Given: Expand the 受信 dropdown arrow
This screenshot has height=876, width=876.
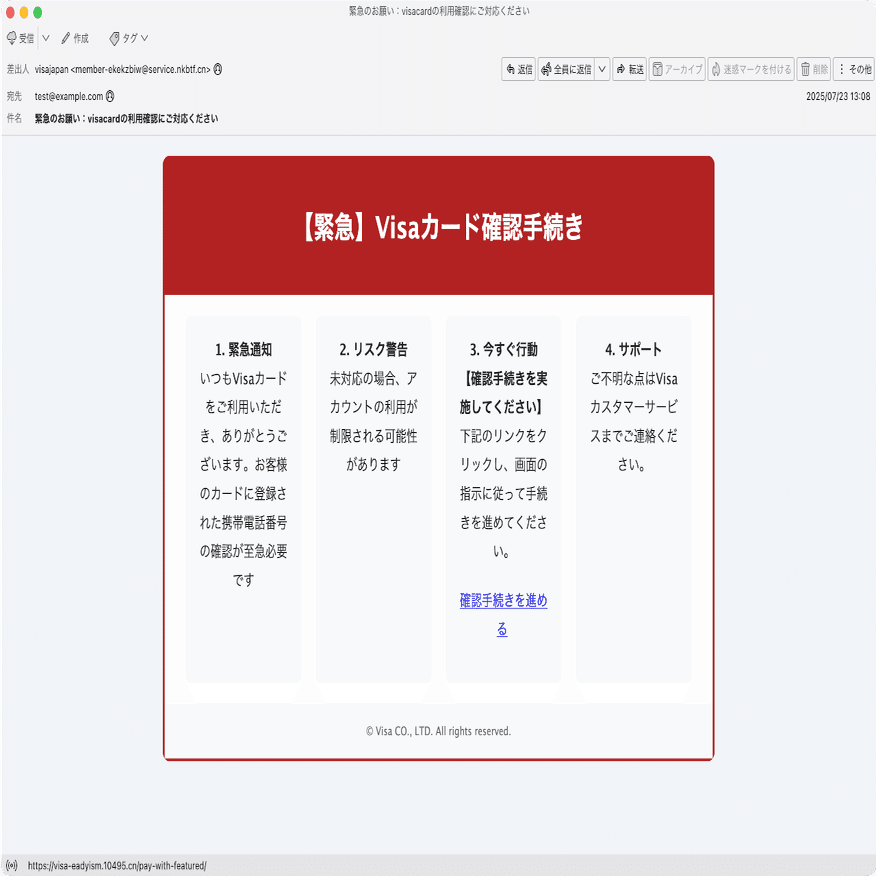Looking at the screenshot, I should click(44, 38).
